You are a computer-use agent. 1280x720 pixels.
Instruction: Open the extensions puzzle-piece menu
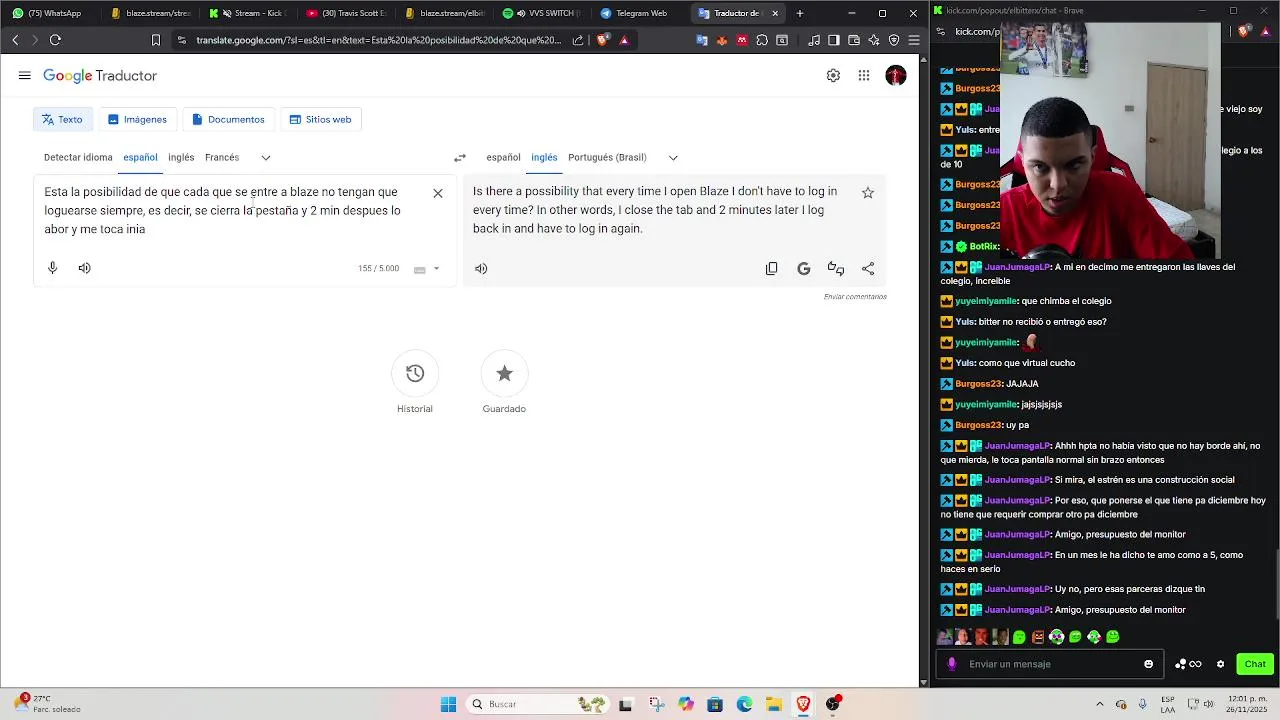tap(762, 40)
